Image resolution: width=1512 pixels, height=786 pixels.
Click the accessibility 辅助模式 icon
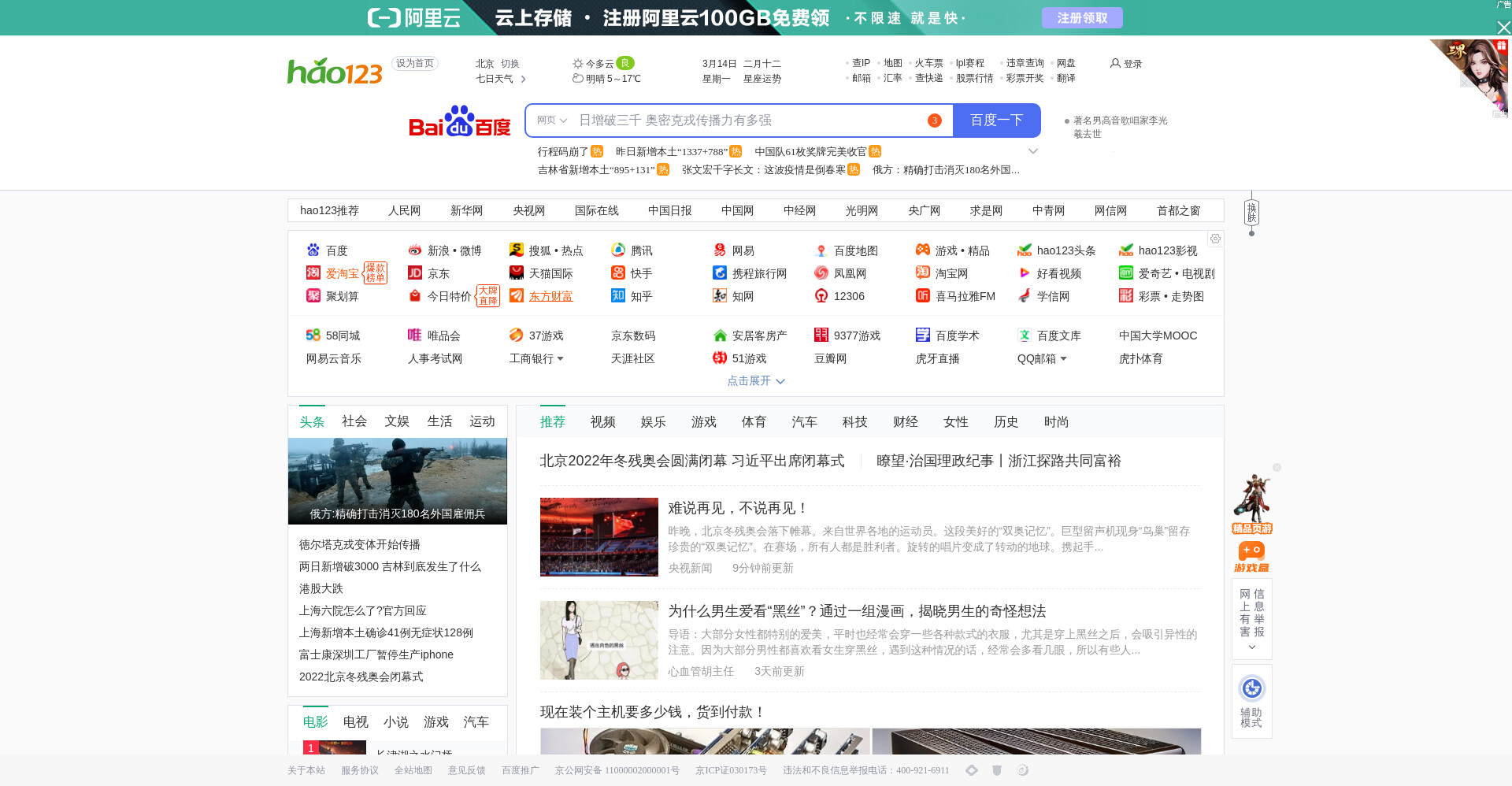(1252, 688)
